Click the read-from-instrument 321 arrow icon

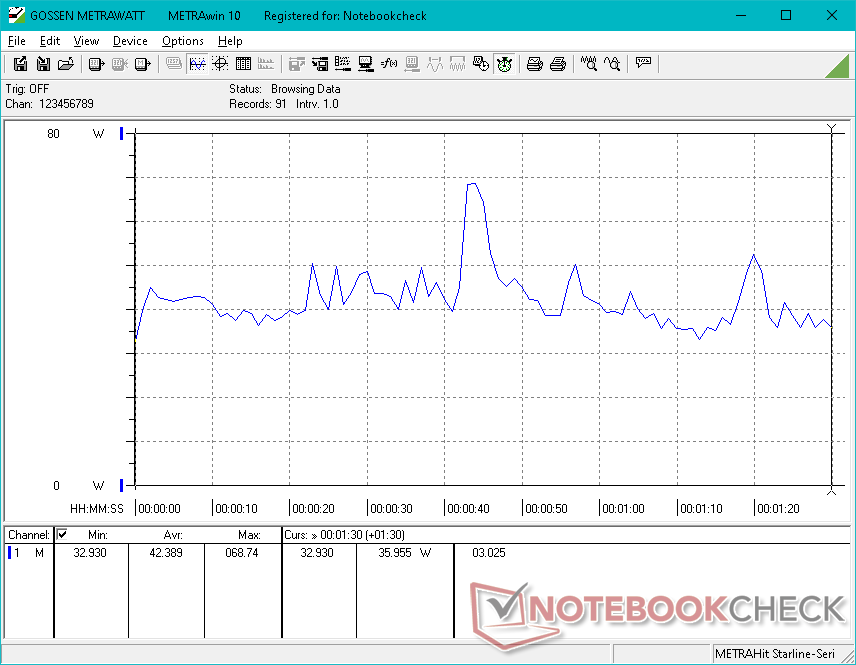pyautogui.click(x=97, y=64)
